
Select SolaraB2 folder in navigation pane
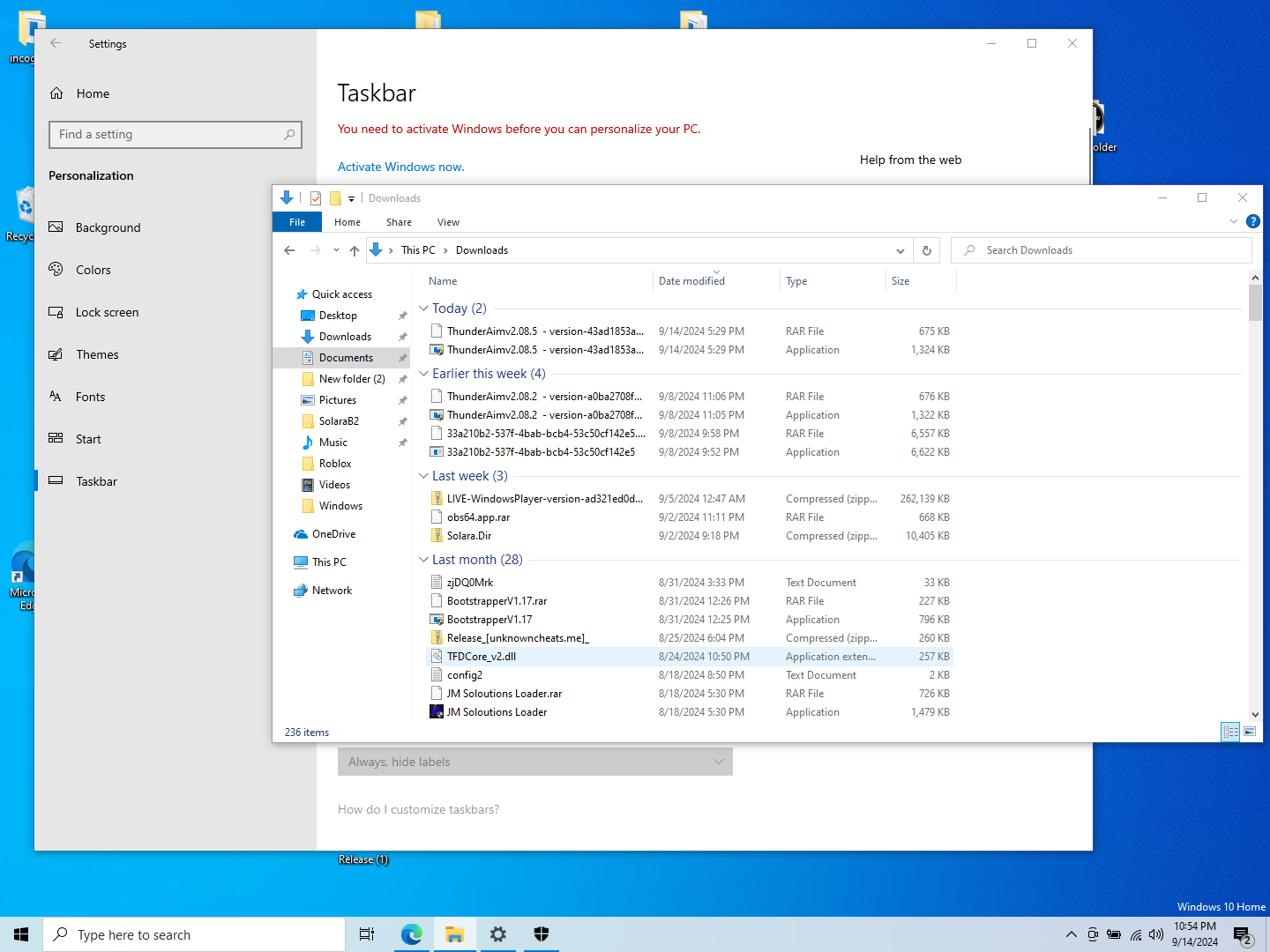click(x=339, y=421)
